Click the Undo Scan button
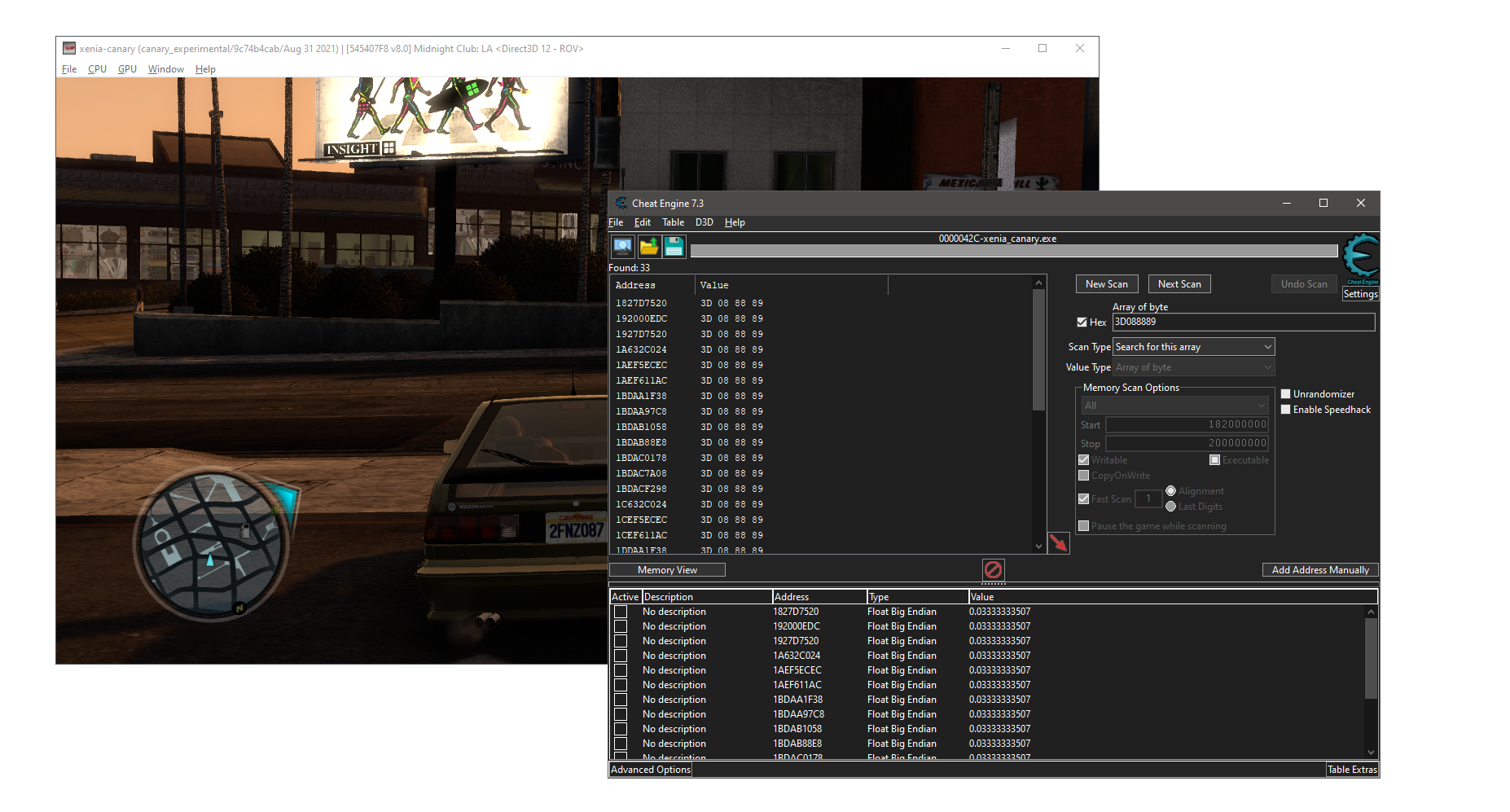Screen dimensions: 1510x812 pos(1304,284)
